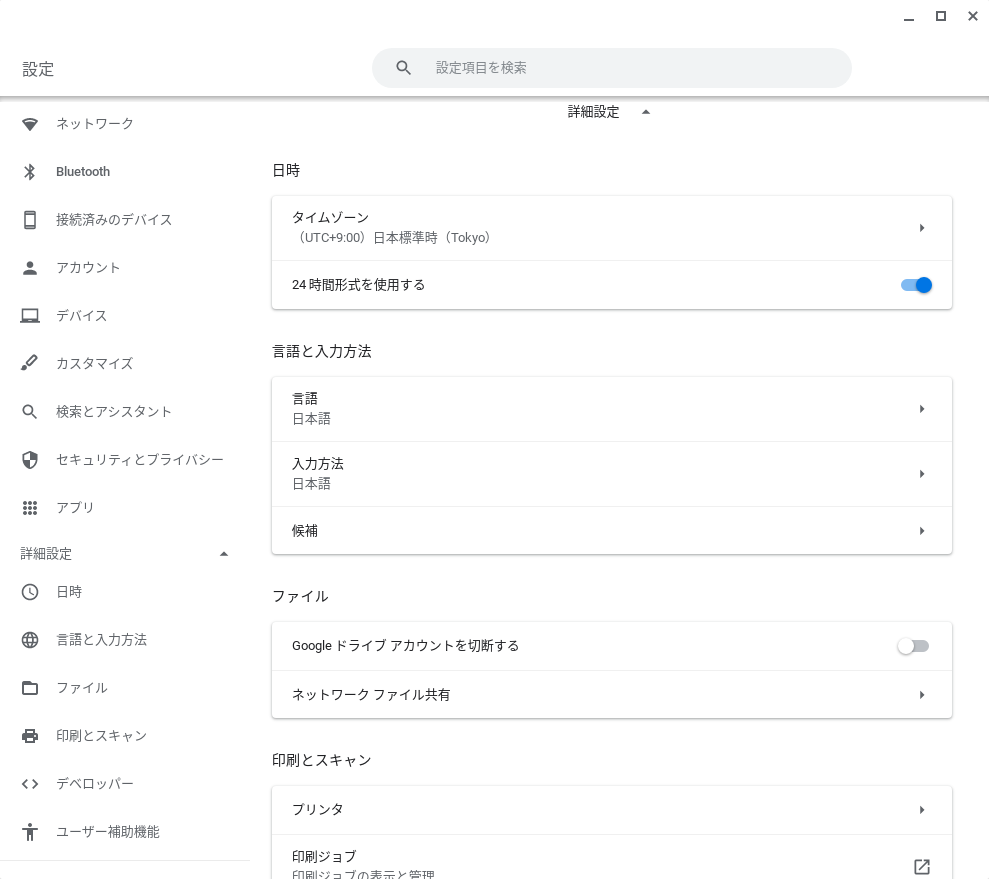Select デバイス menu item
The height and width of the screenshot is (879, 989).
pyautogui.click(x=81, y=315)
